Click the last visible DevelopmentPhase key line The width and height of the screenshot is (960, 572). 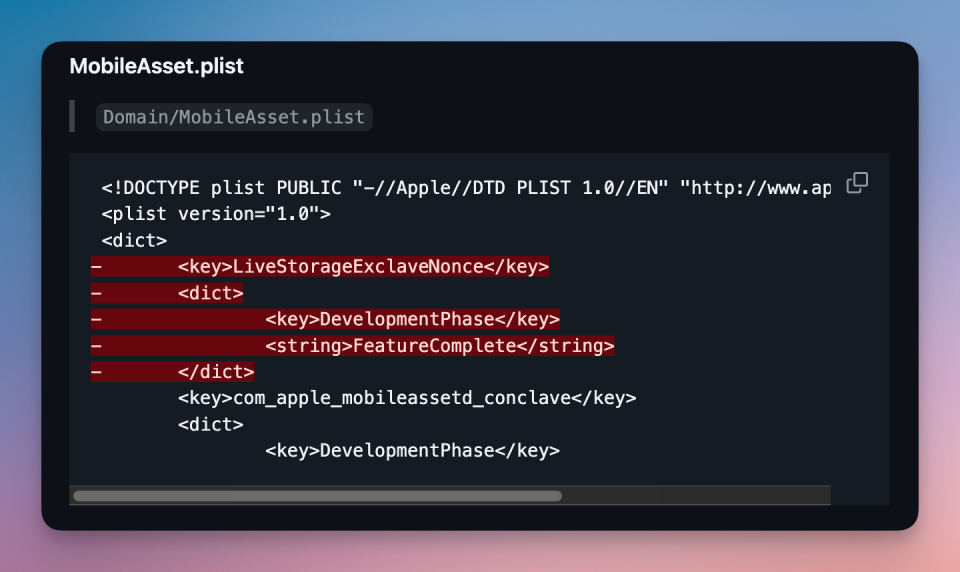(412, 451)
